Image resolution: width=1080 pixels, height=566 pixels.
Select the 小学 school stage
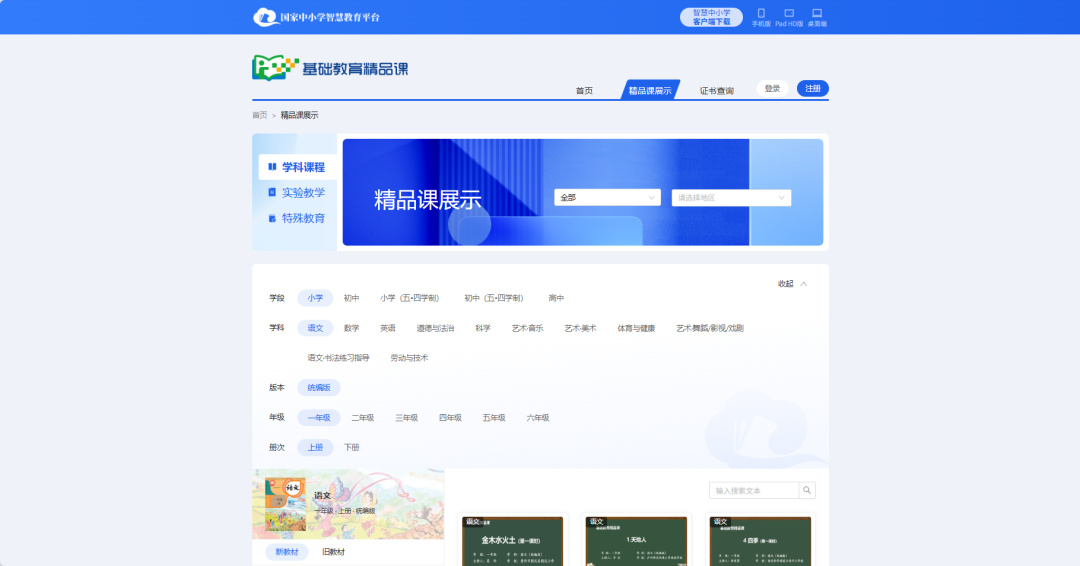pos(315,298)
